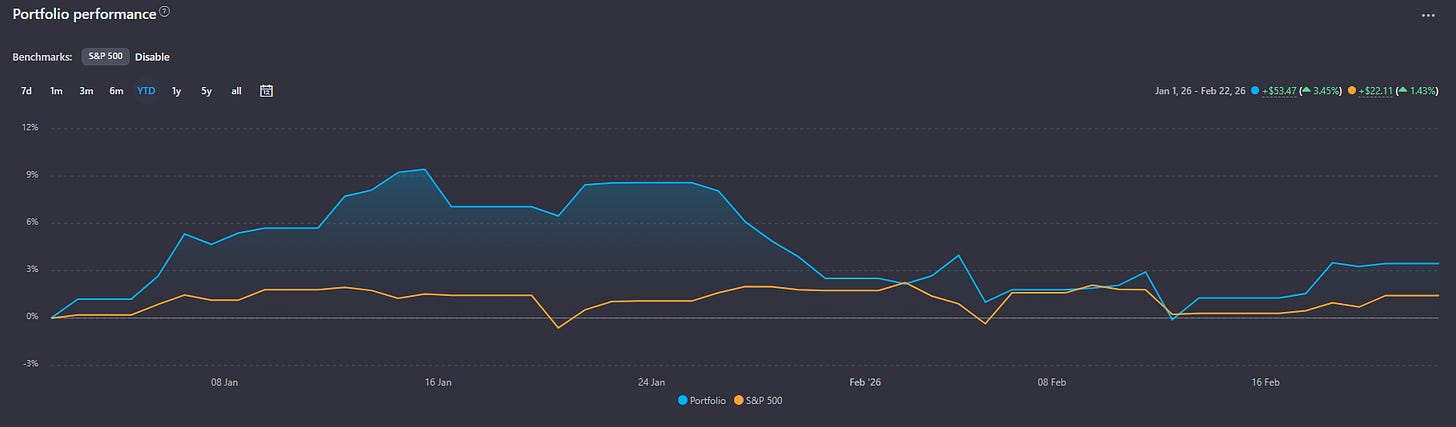
Task: Click the 24 Jan x-axis label
Action: coord(651,382)
